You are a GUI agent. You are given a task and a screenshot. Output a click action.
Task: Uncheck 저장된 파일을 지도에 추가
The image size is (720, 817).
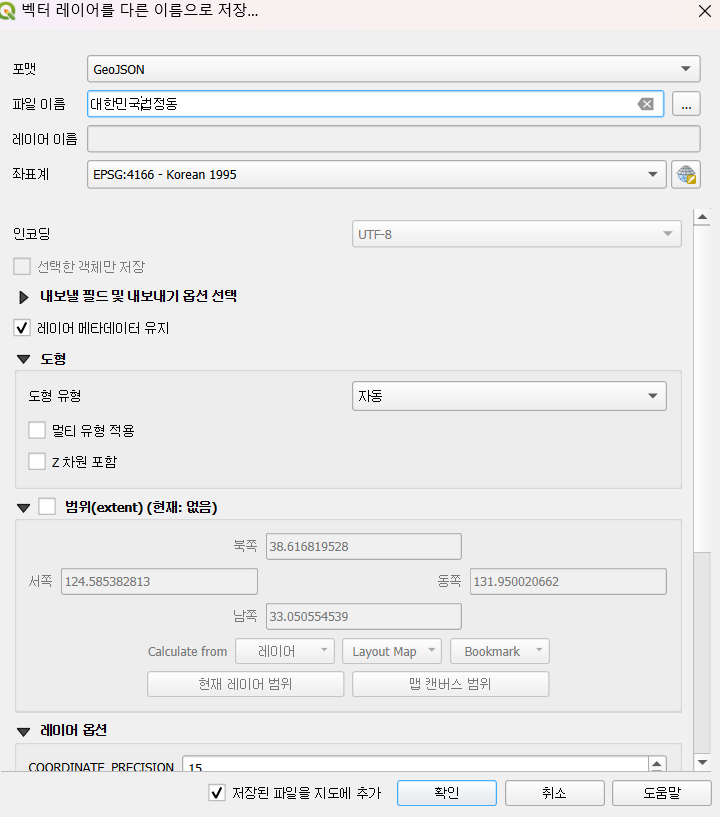217,793
